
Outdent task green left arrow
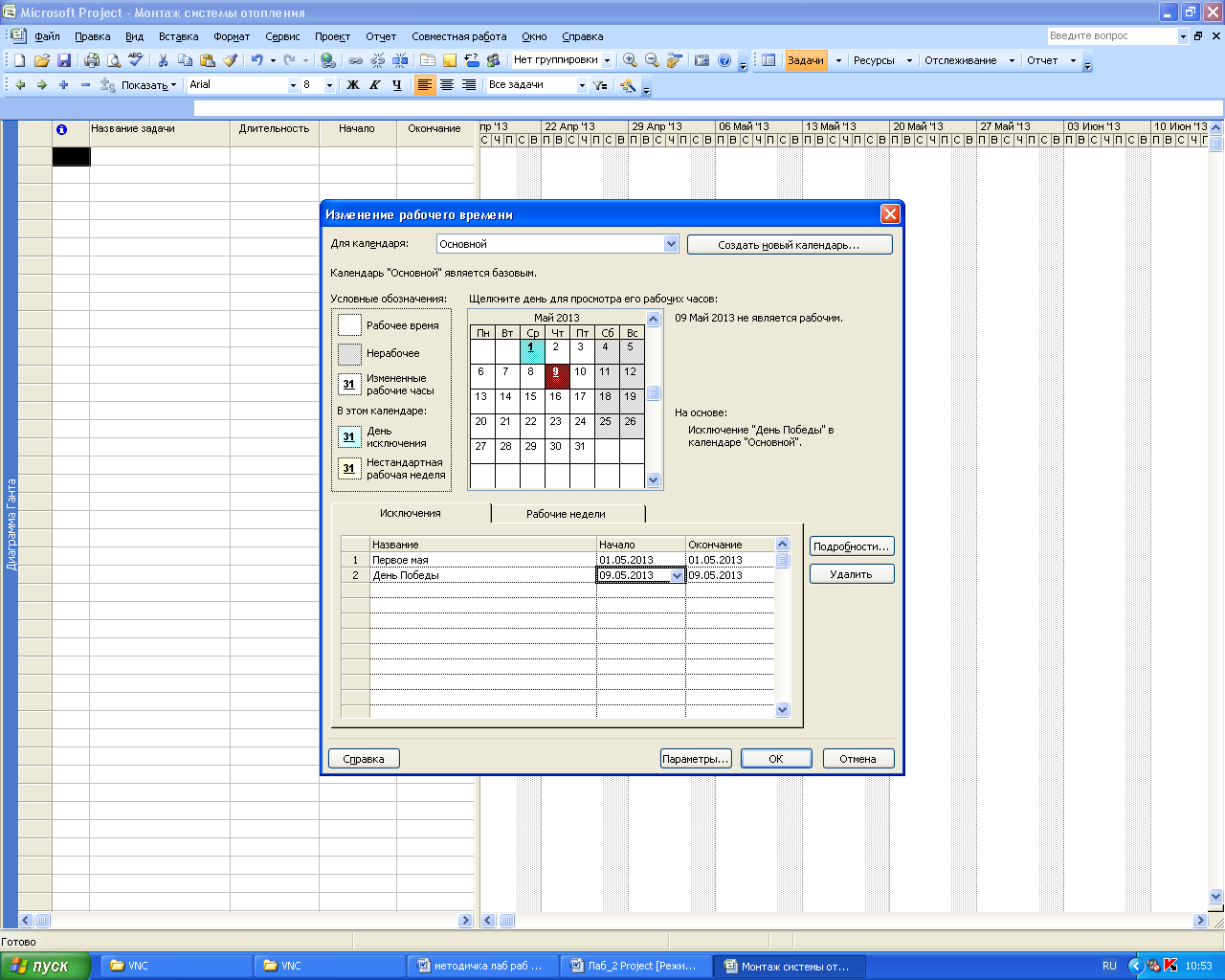click(x=20, y=85)
